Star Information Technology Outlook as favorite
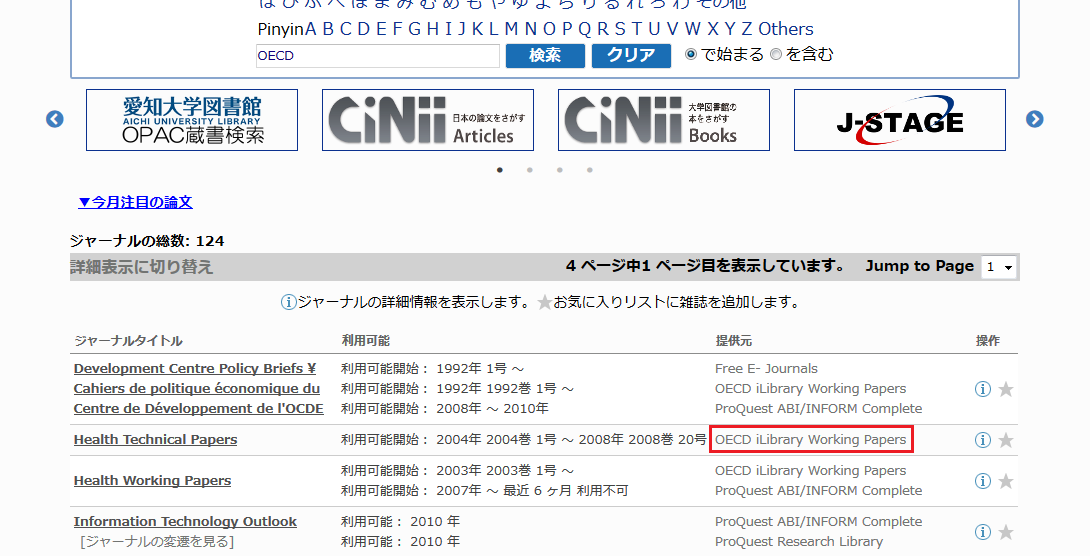The image size is (1090, 556). 1006,532
